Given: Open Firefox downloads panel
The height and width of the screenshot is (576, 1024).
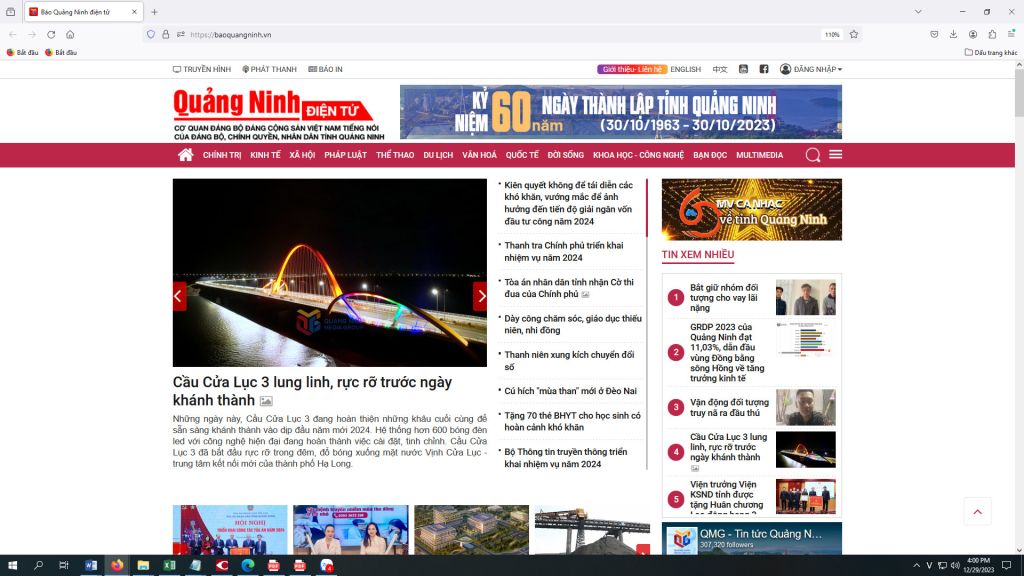Looking at the screenshot, I should click(953, 35).
